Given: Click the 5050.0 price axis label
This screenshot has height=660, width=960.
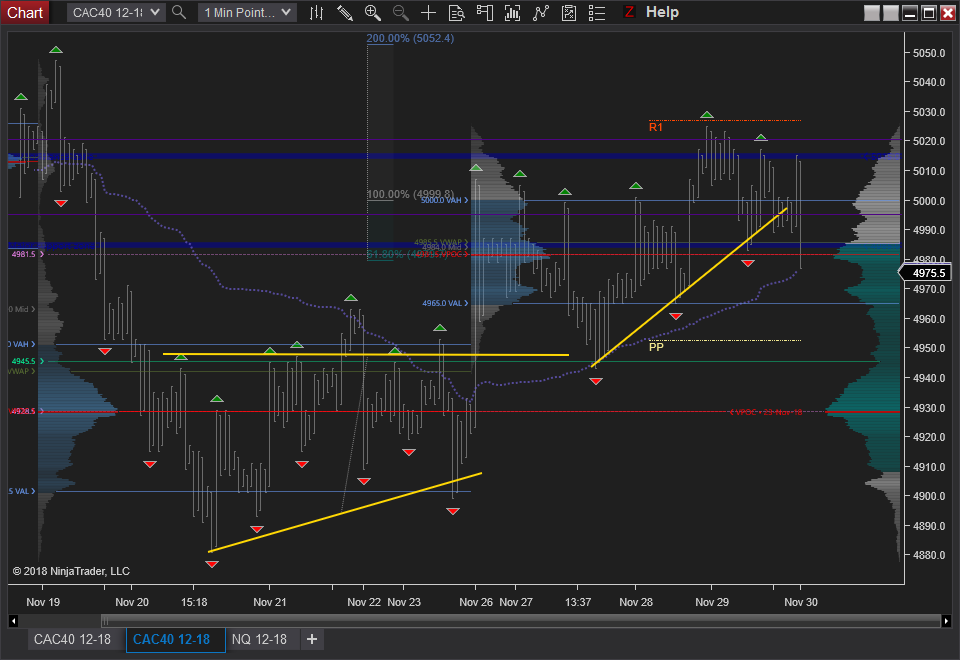Looking at the screenshot, I should (929, 53).
